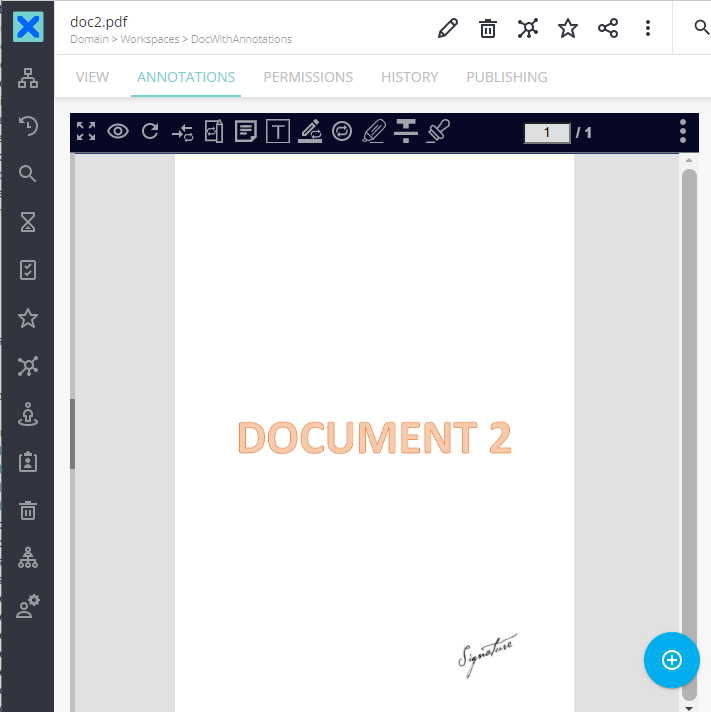Open the user settings administration icon
This screenshot has width=711, height=712.
pos(28,606)
